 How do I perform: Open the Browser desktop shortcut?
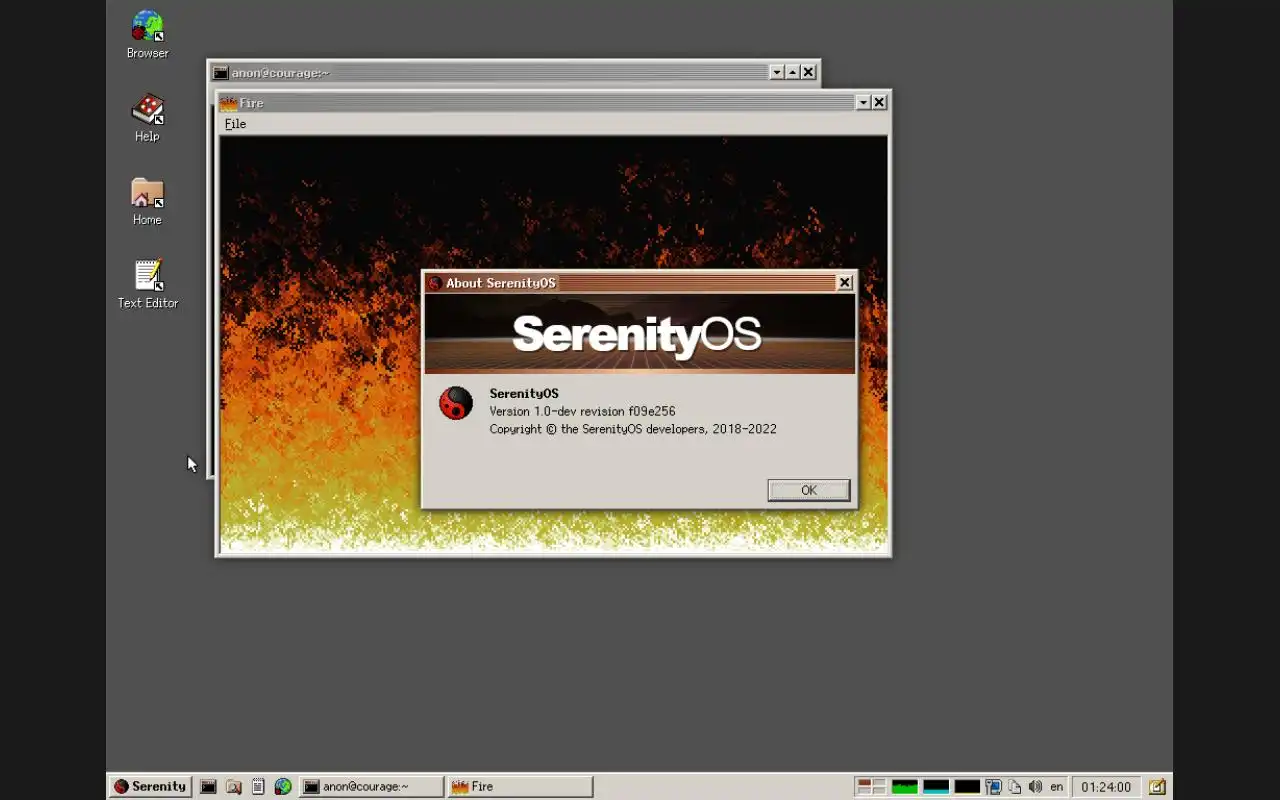tap(147, 34)
